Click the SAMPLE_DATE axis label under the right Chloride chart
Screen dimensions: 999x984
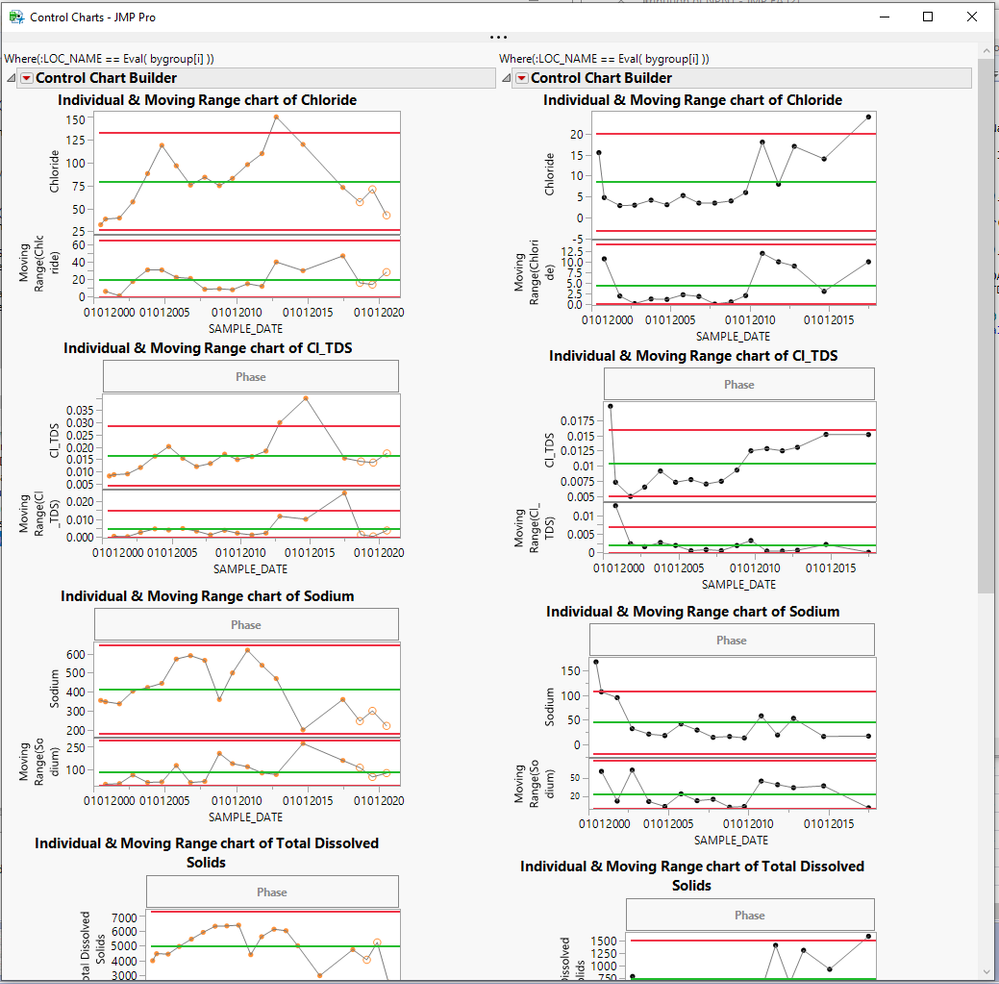[x=733, y=336]
